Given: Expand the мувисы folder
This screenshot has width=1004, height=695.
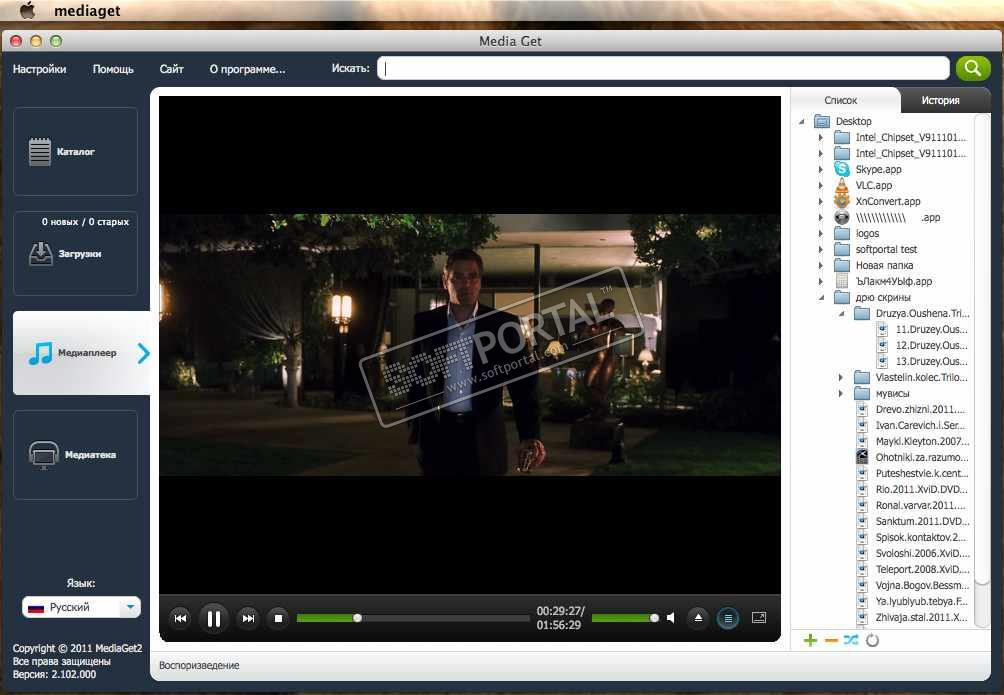Looking at the screenshot, I should (x=841, y=393).
